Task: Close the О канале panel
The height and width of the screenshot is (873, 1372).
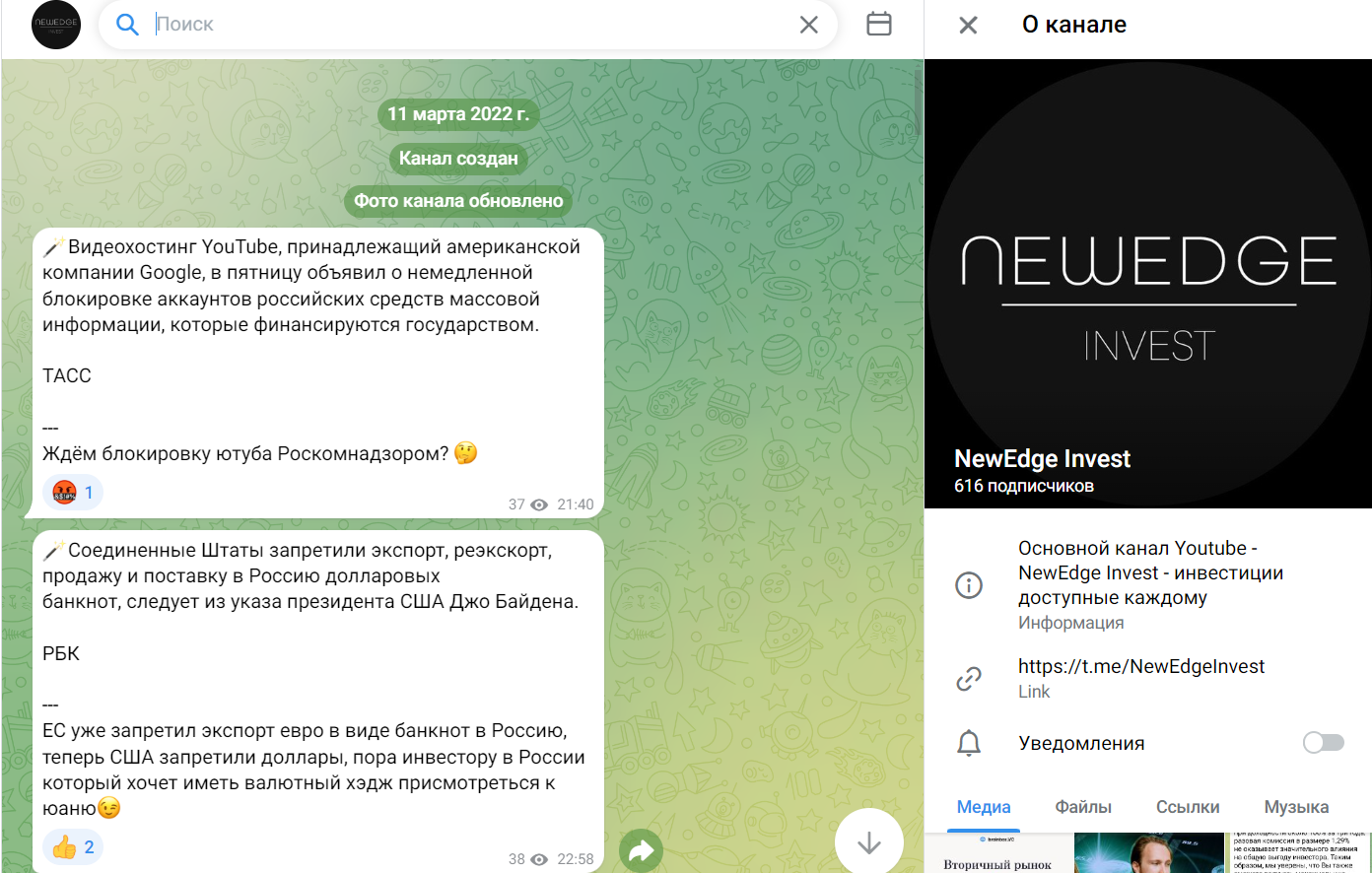Action: (x=967, y=25)
